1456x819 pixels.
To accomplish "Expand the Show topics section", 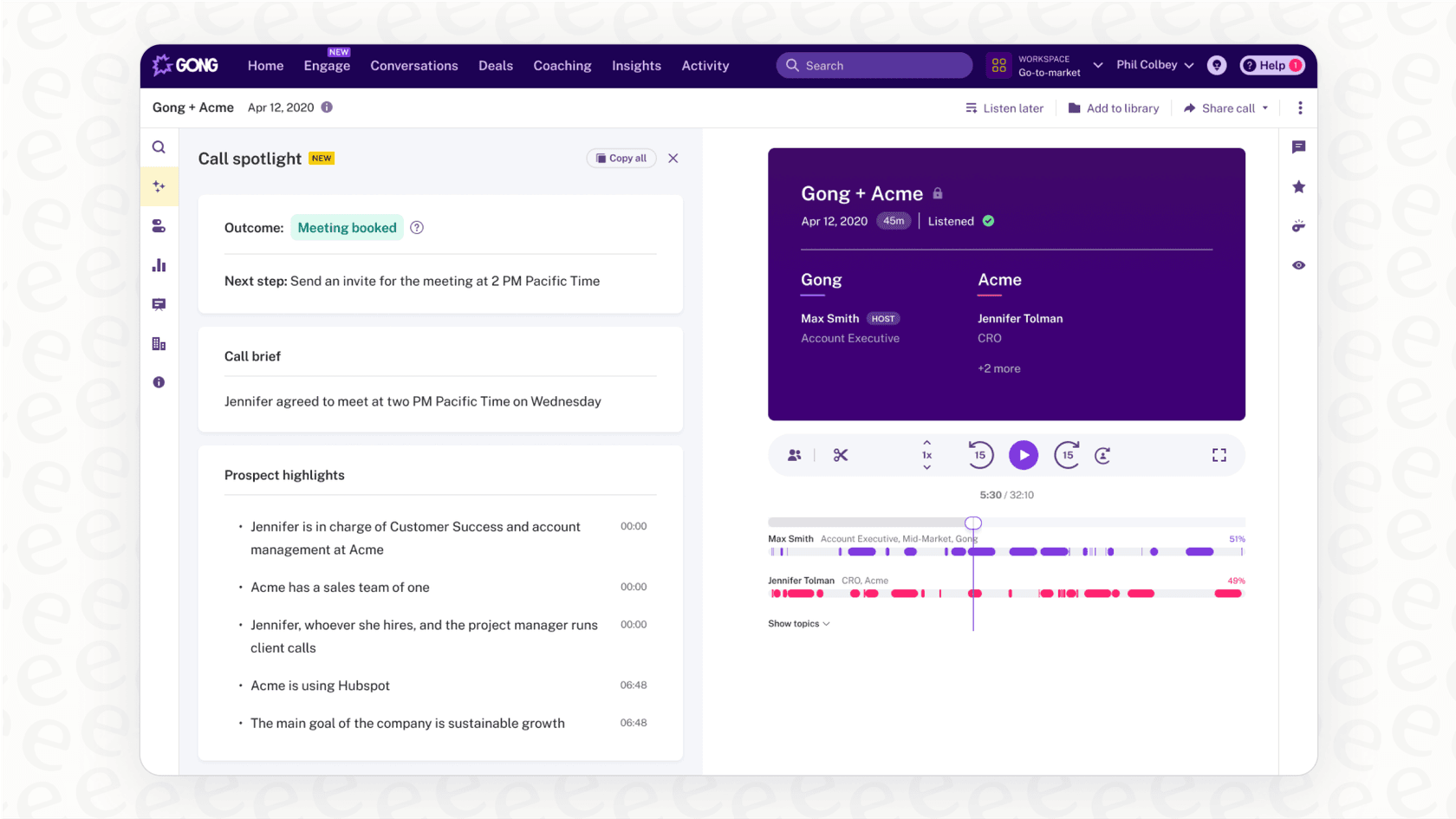I will point(797,623).
